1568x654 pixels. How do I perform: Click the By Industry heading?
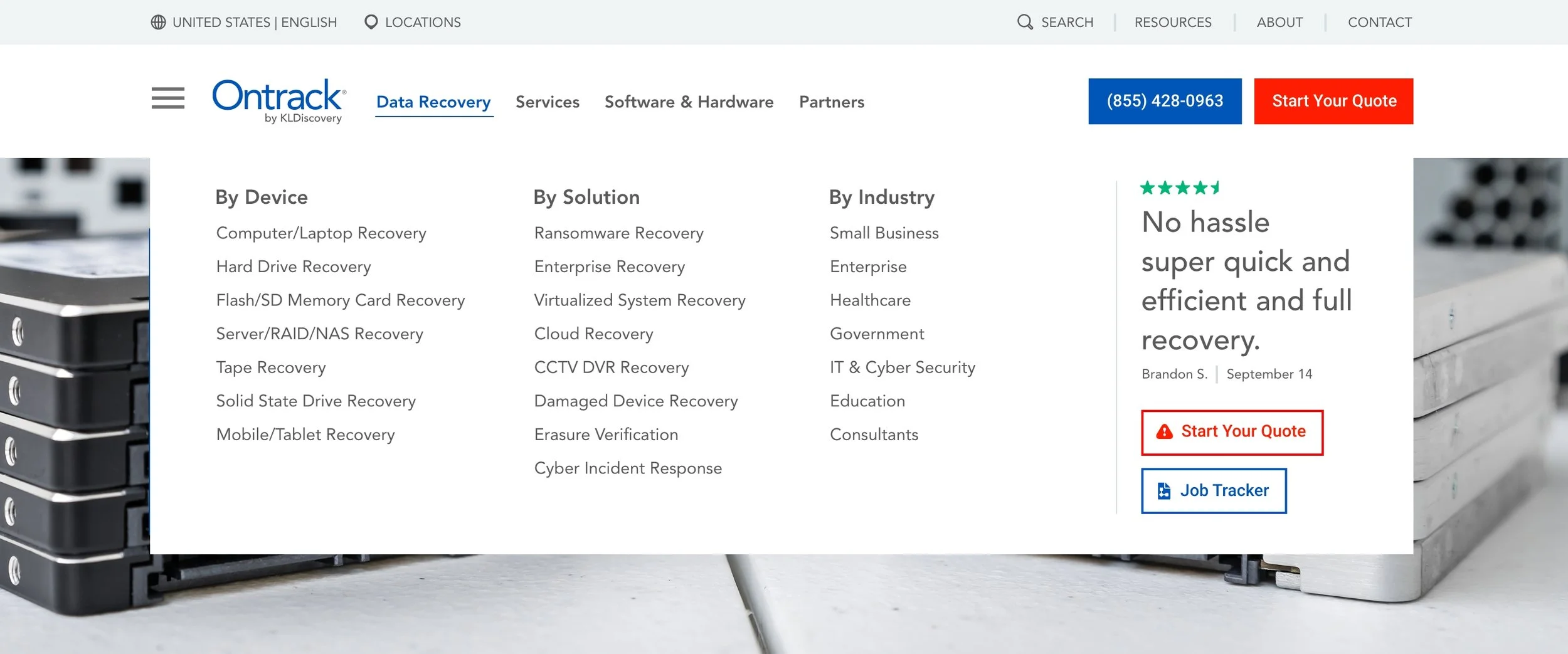pyautogui.click(x=882, y=198)
